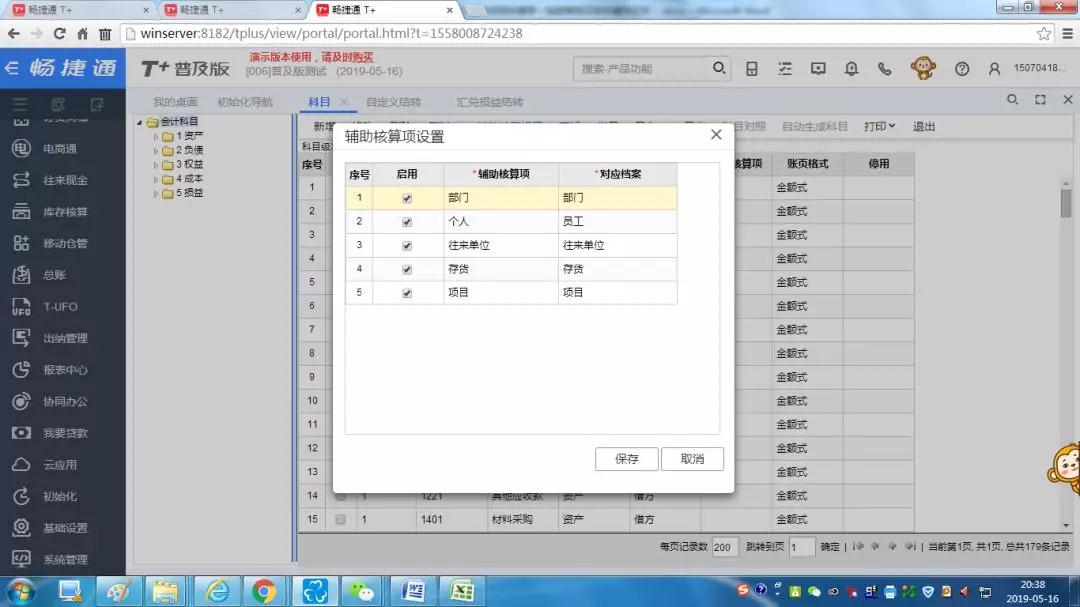Screen dimensions: 1080x607
Task: Open 基础设置 basic settings in sidebar
Action: pos(64,528)
